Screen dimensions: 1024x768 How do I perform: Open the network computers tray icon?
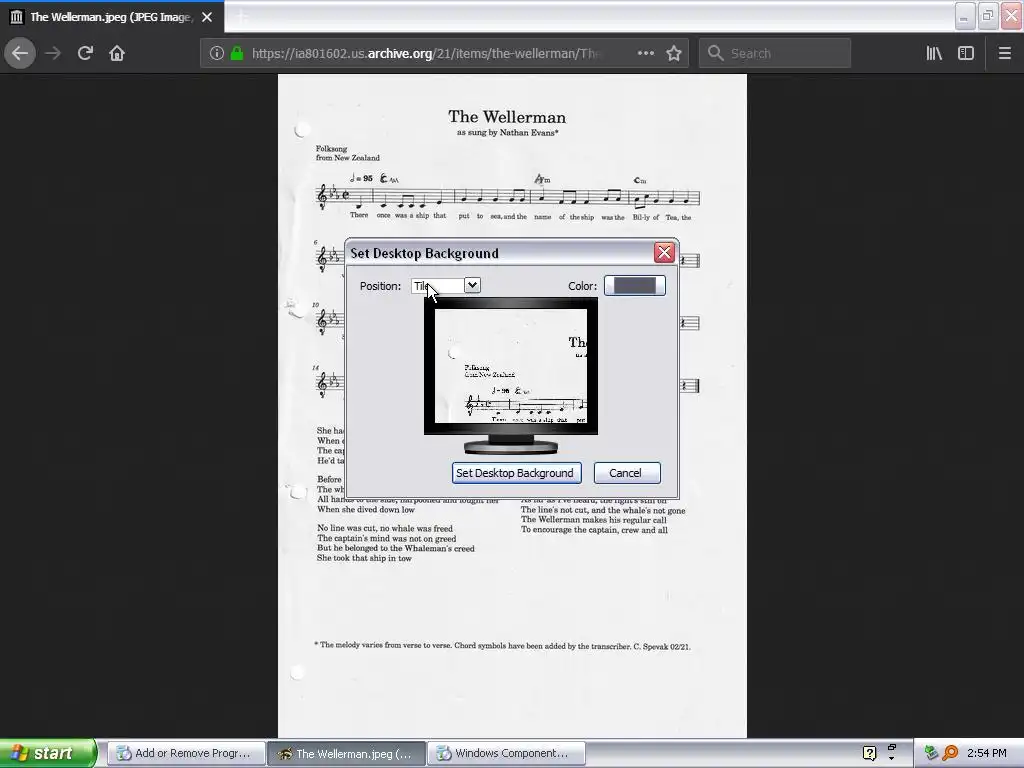point(931,753)
